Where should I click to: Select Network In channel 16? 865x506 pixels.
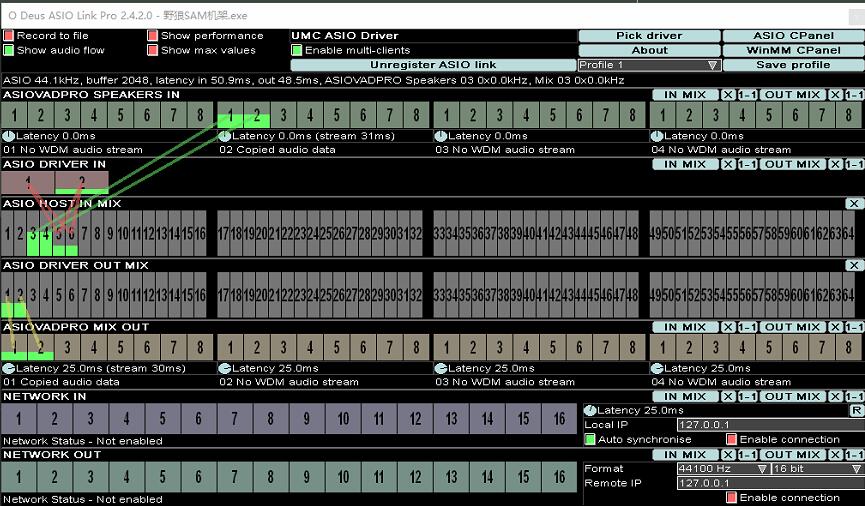click(x=559, y=419)
